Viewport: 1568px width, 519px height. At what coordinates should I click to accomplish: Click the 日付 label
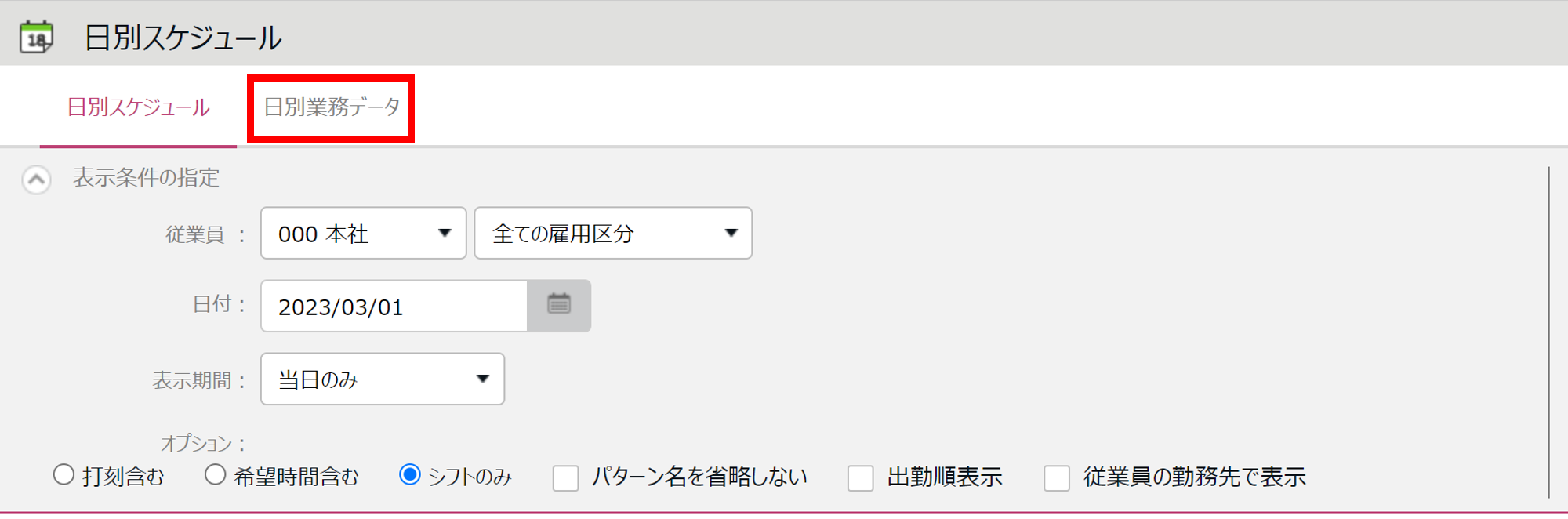[x=212, y=304]
